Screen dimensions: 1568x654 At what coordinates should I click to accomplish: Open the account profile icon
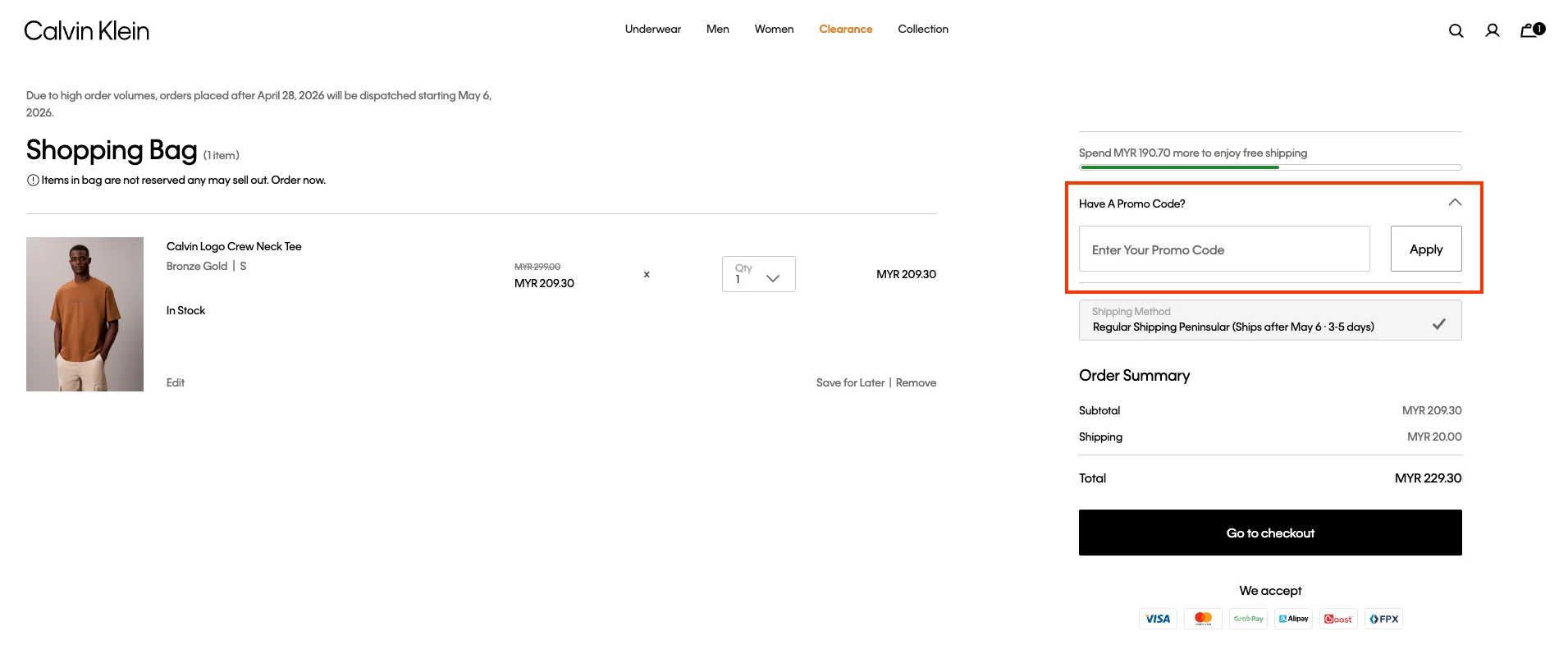click(1492, 30)
